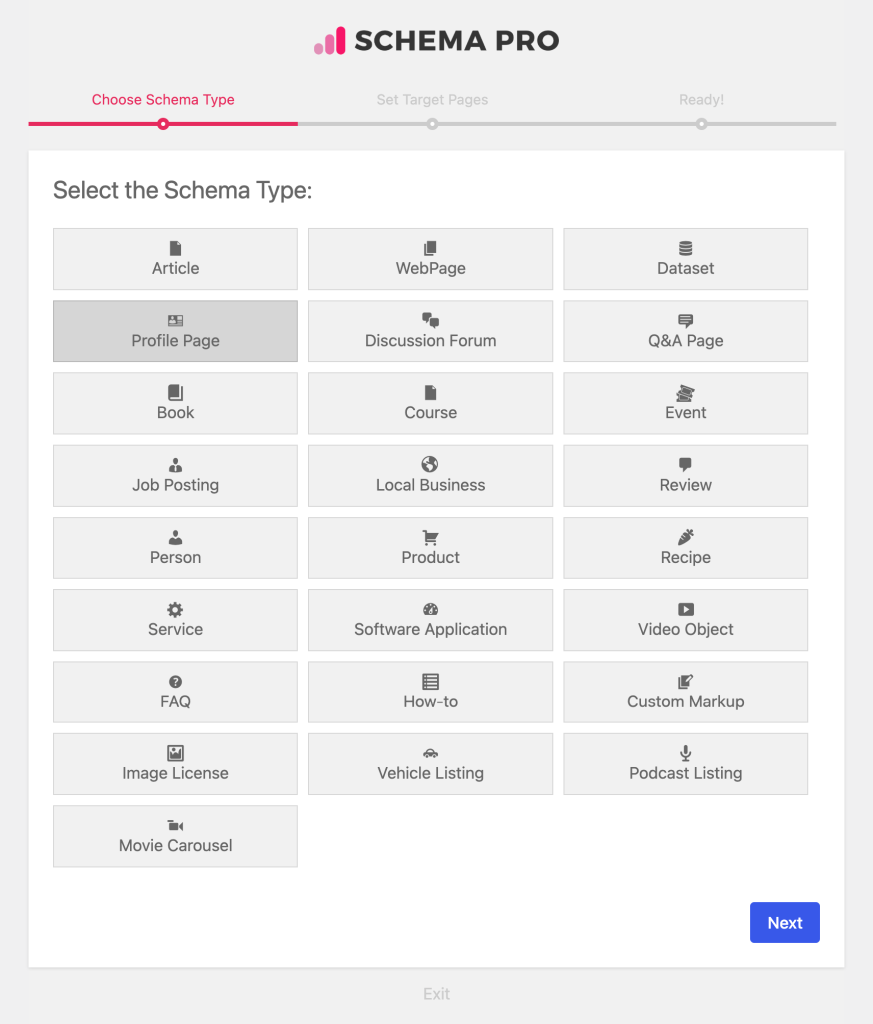Screen dimensions: 873x1024
Task: Click the Profile Page ID card icon
Action: 175,321
